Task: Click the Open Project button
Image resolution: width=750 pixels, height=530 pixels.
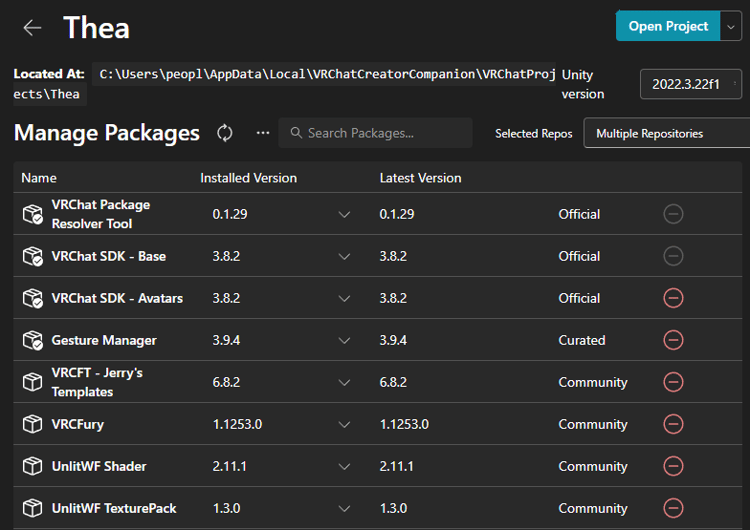Action: (x=668, y=26)
